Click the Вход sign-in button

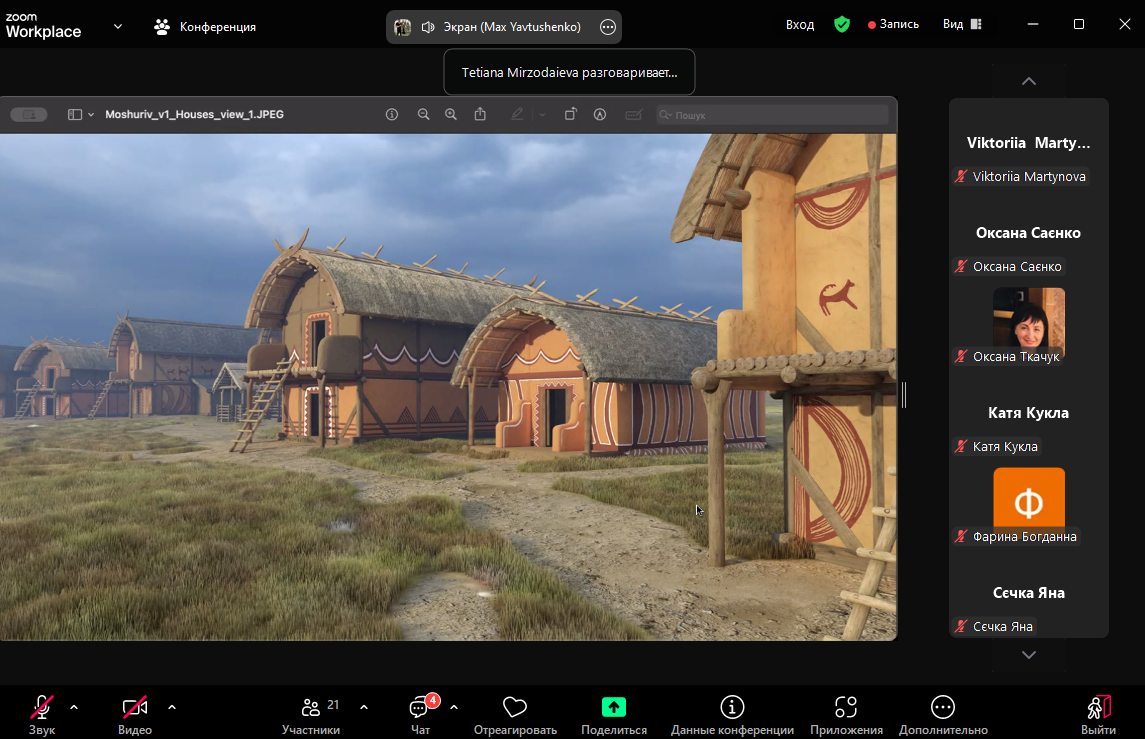point(799,25)
